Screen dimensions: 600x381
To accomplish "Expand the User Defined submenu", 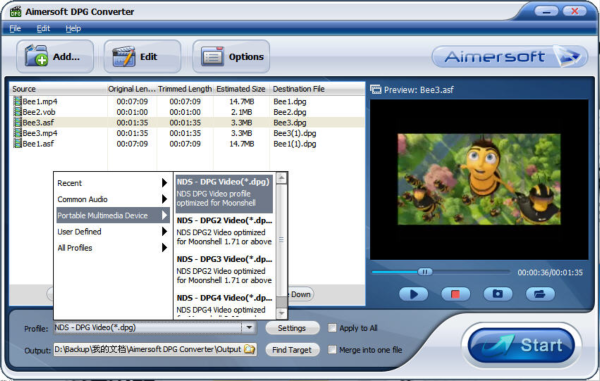I will point(112,231).
